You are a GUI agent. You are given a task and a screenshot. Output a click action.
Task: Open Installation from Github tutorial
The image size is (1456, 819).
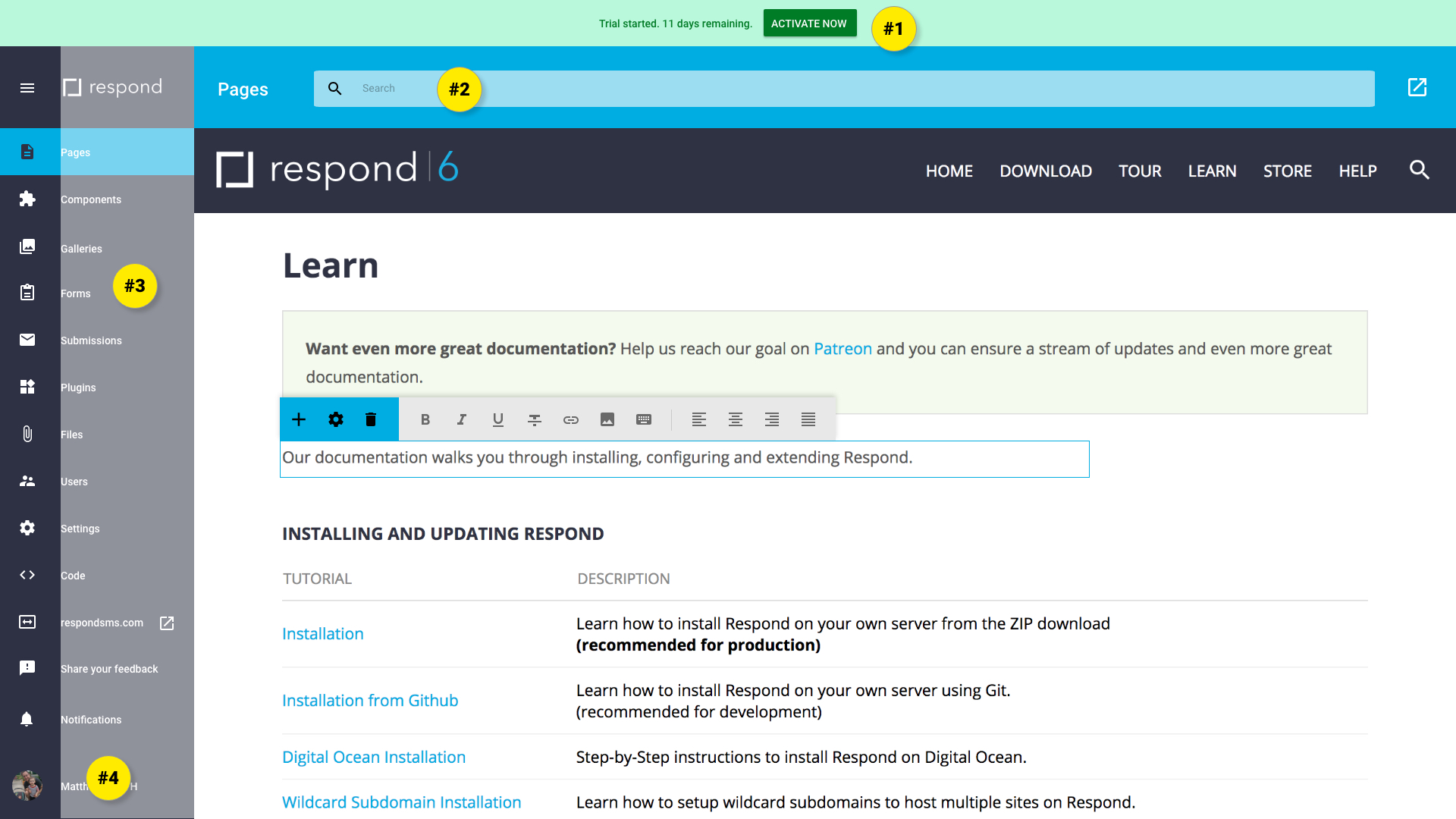[370, 701]
